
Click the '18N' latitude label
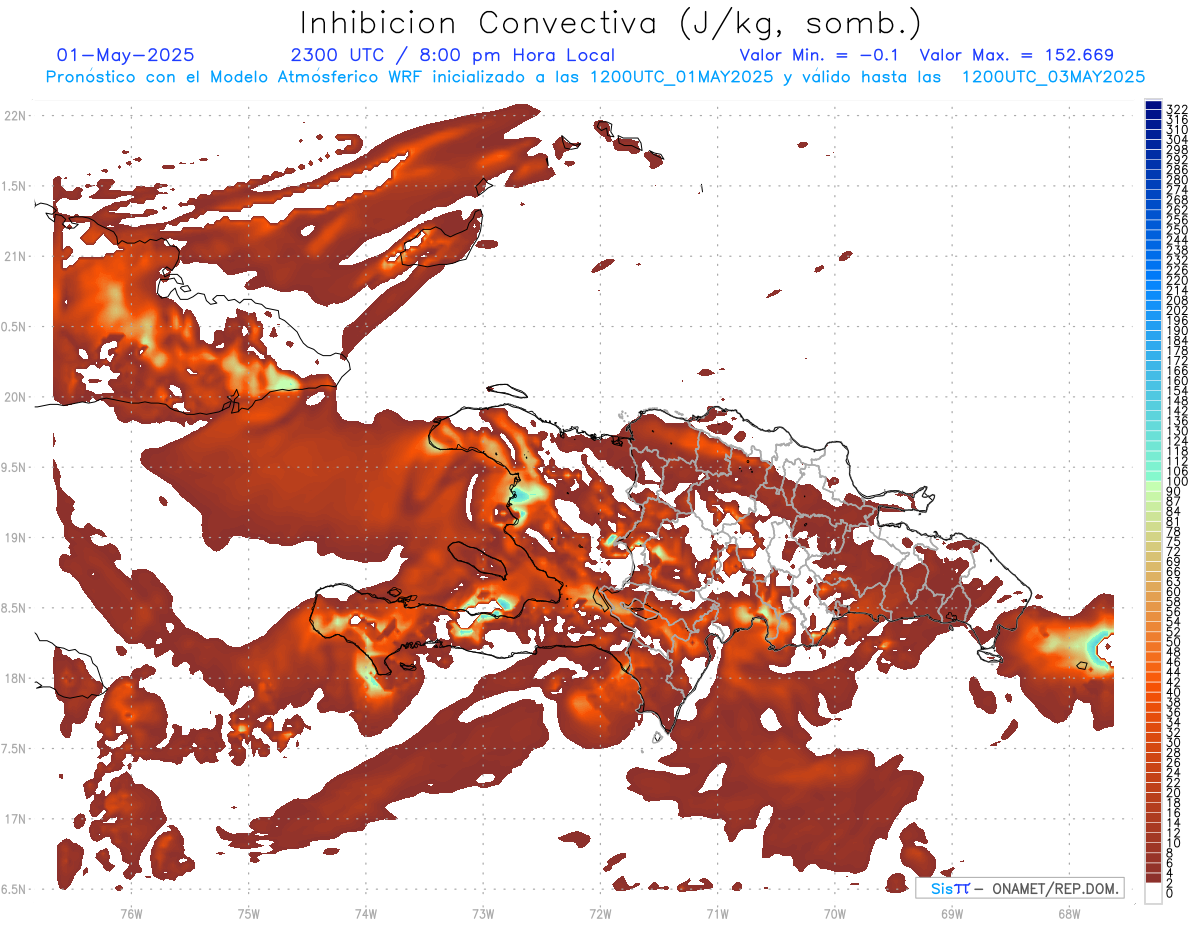[x=15, y=678]
